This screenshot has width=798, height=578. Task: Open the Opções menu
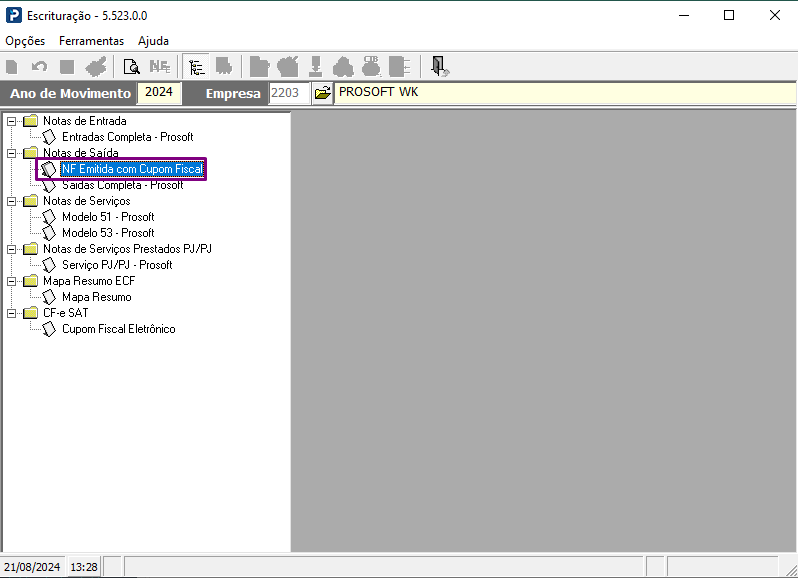[25, 41]
